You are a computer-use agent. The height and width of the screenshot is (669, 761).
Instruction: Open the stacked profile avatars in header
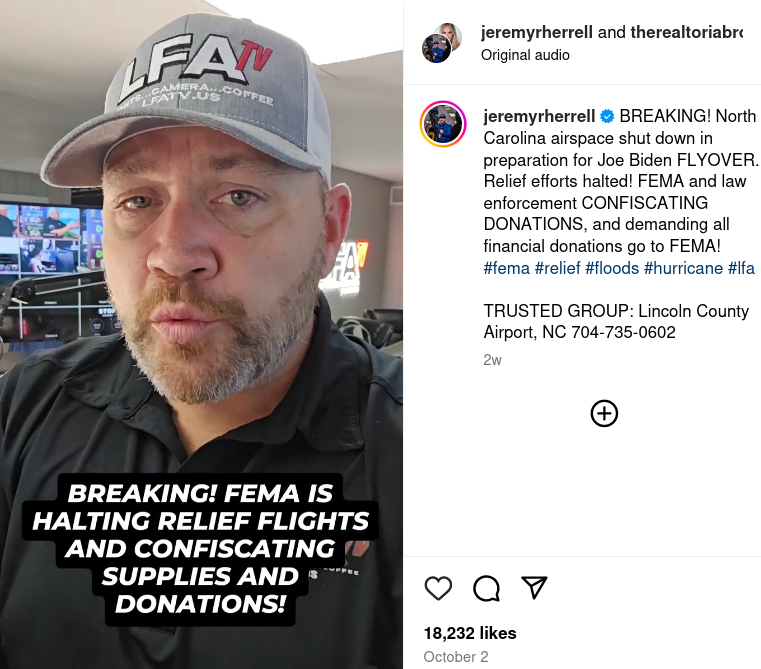tap(441, 43)
